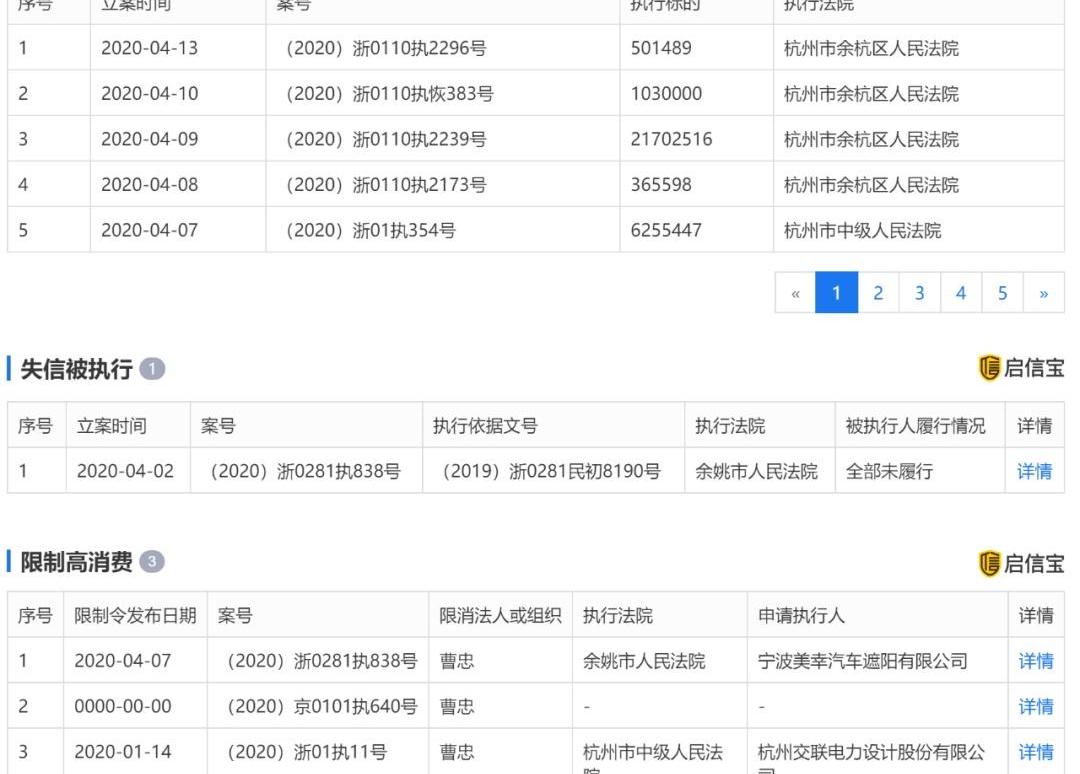Click filing date 2020-04-08
This screenshot has width=1080, height=774.
(149, 185)
